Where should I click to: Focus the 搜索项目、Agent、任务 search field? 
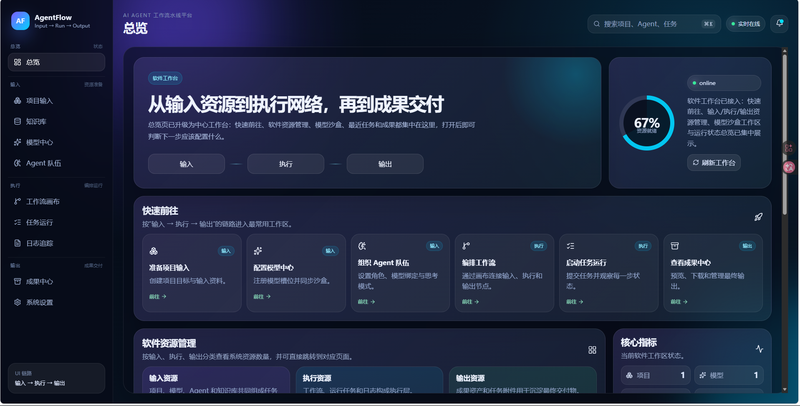coord(654,24)
